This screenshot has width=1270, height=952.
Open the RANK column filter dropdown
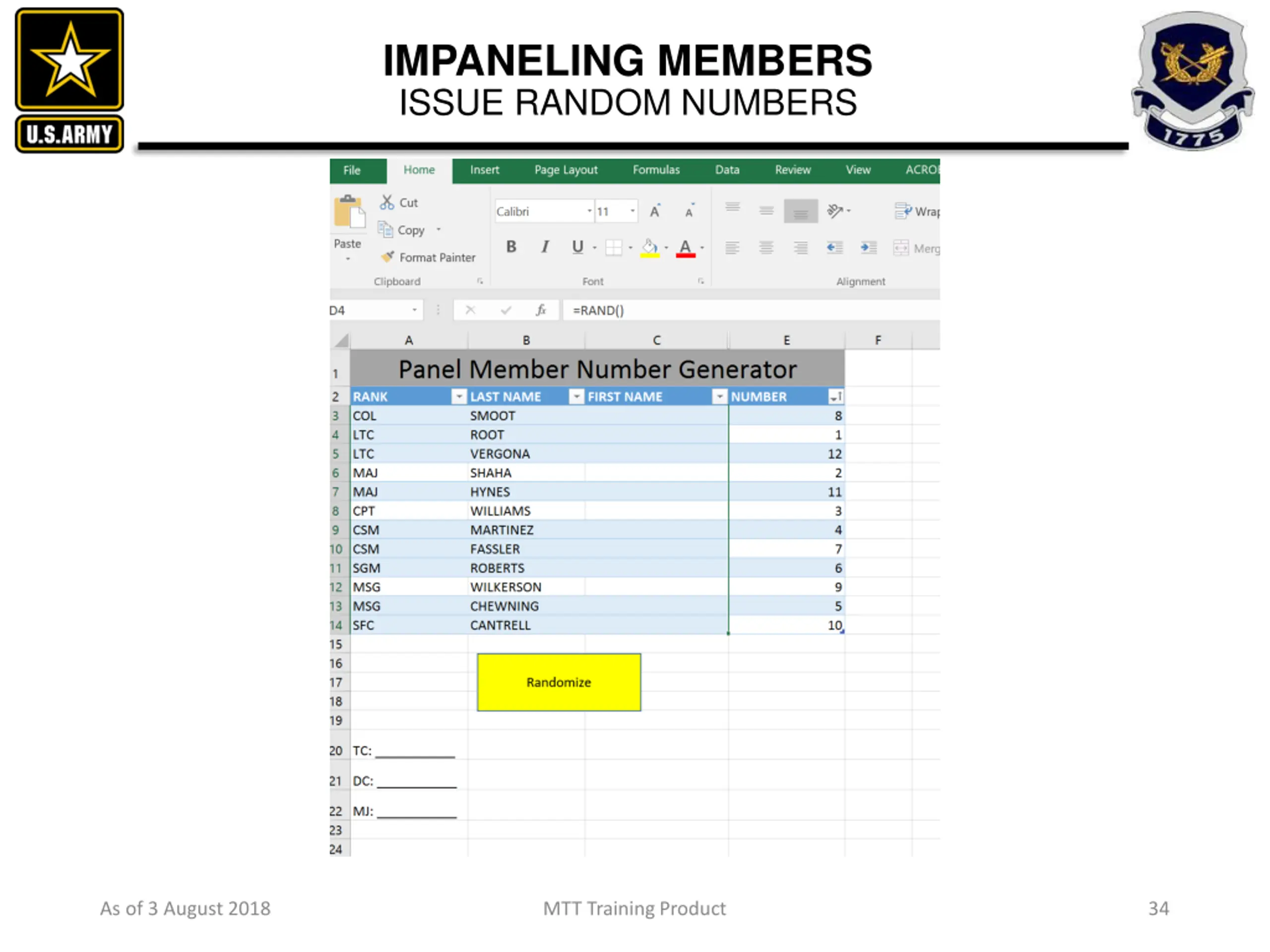click(x=459, y=397)
